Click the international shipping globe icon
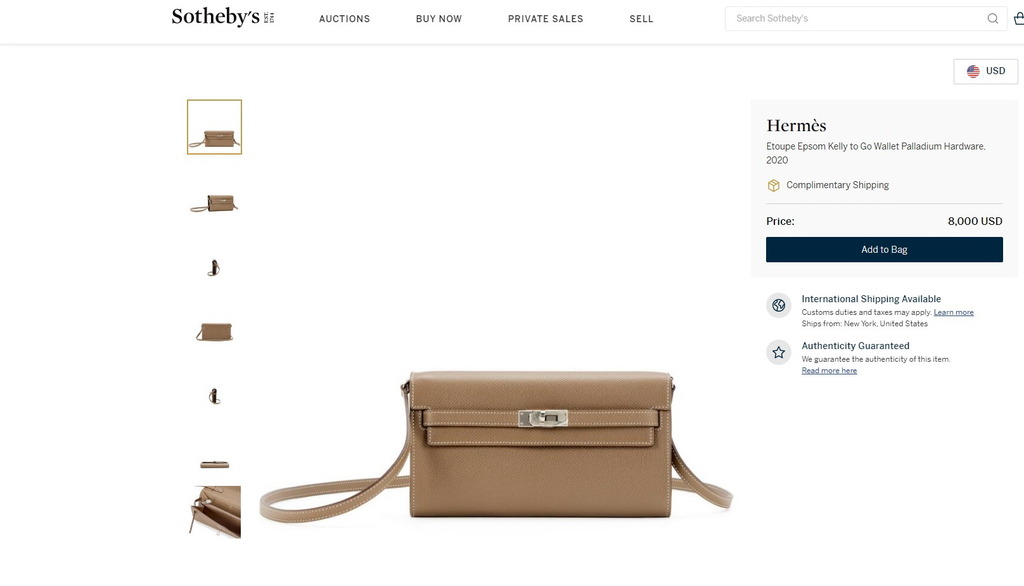This screenshot has height=586, width=1024. coord(778,305)
